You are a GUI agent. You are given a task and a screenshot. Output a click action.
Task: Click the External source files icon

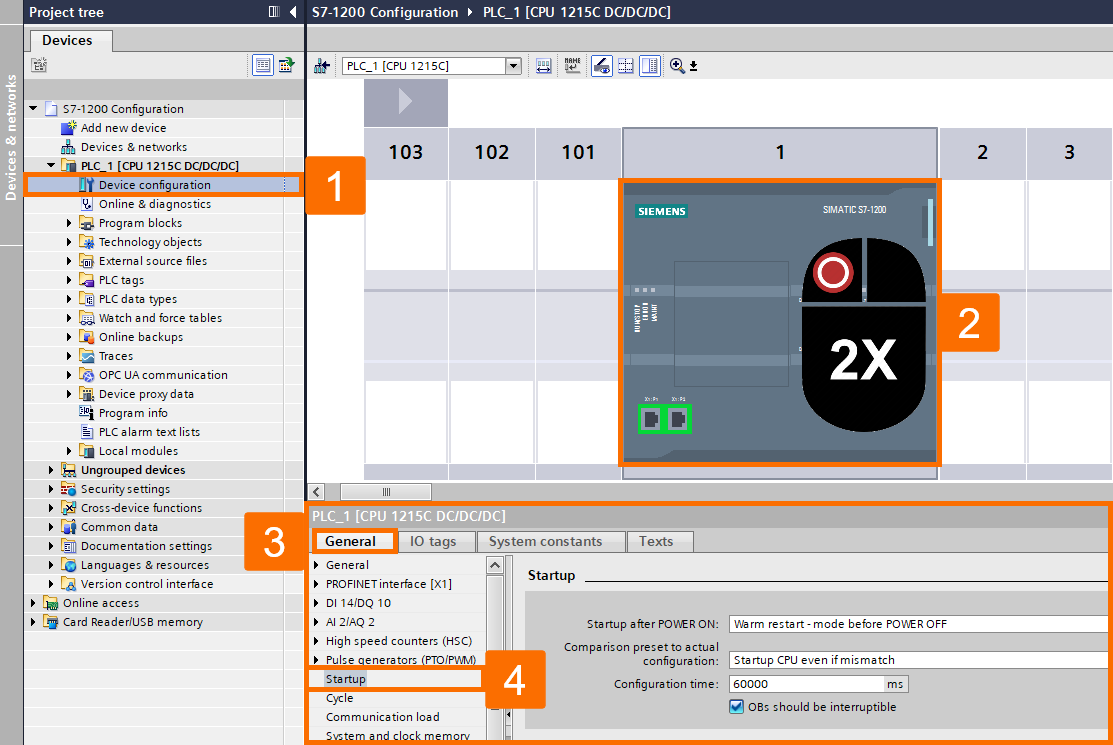[87, 261]
